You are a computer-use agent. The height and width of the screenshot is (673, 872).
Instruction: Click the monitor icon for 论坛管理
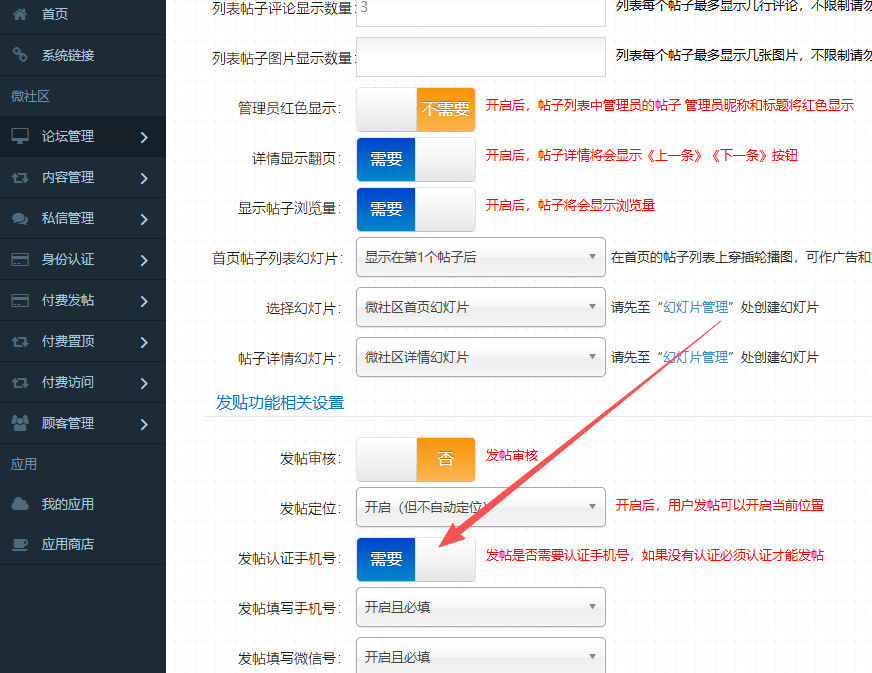pos(20,136)
